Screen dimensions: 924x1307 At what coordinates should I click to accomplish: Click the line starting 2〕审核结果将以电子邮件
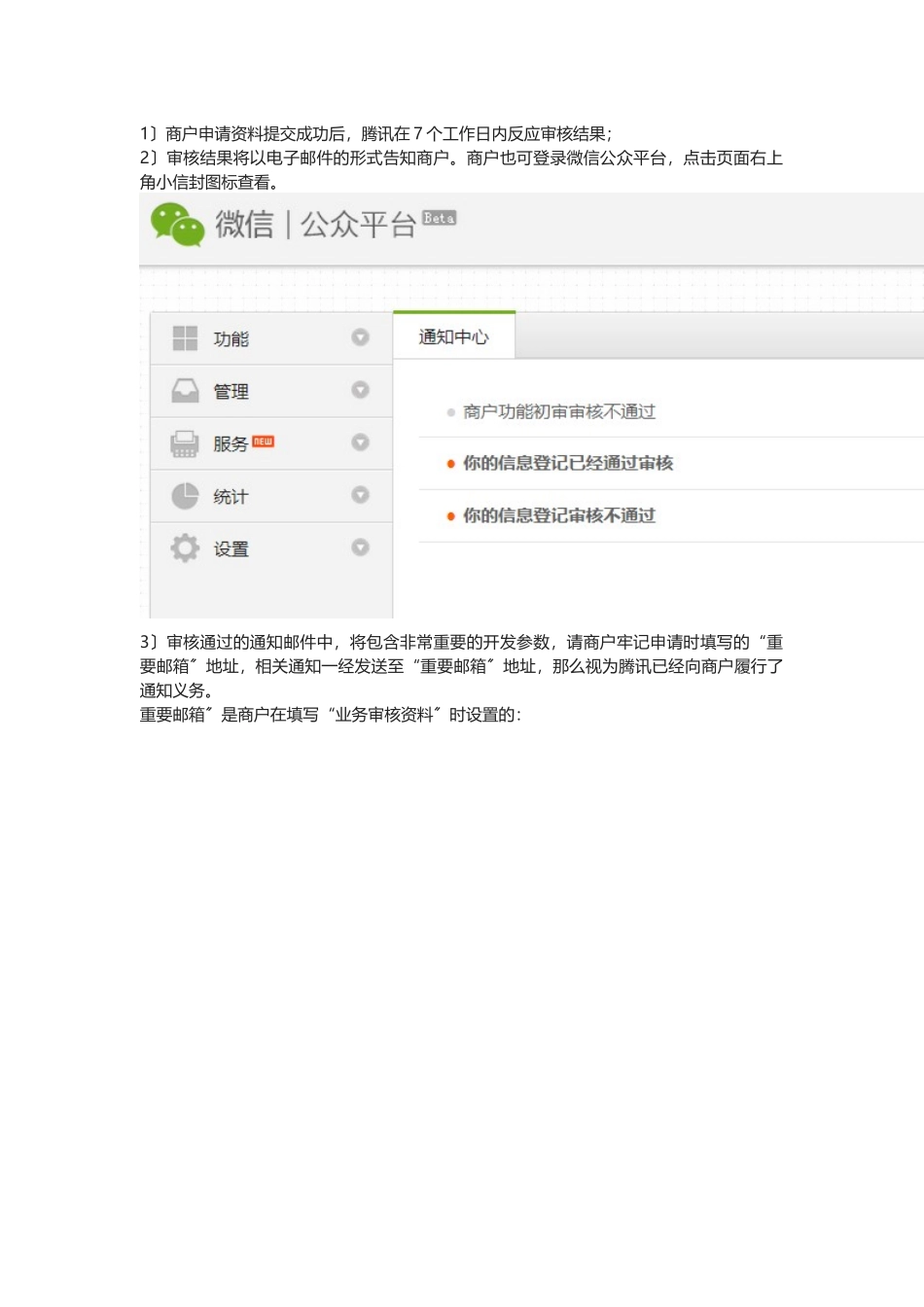[x=461, y=159]
